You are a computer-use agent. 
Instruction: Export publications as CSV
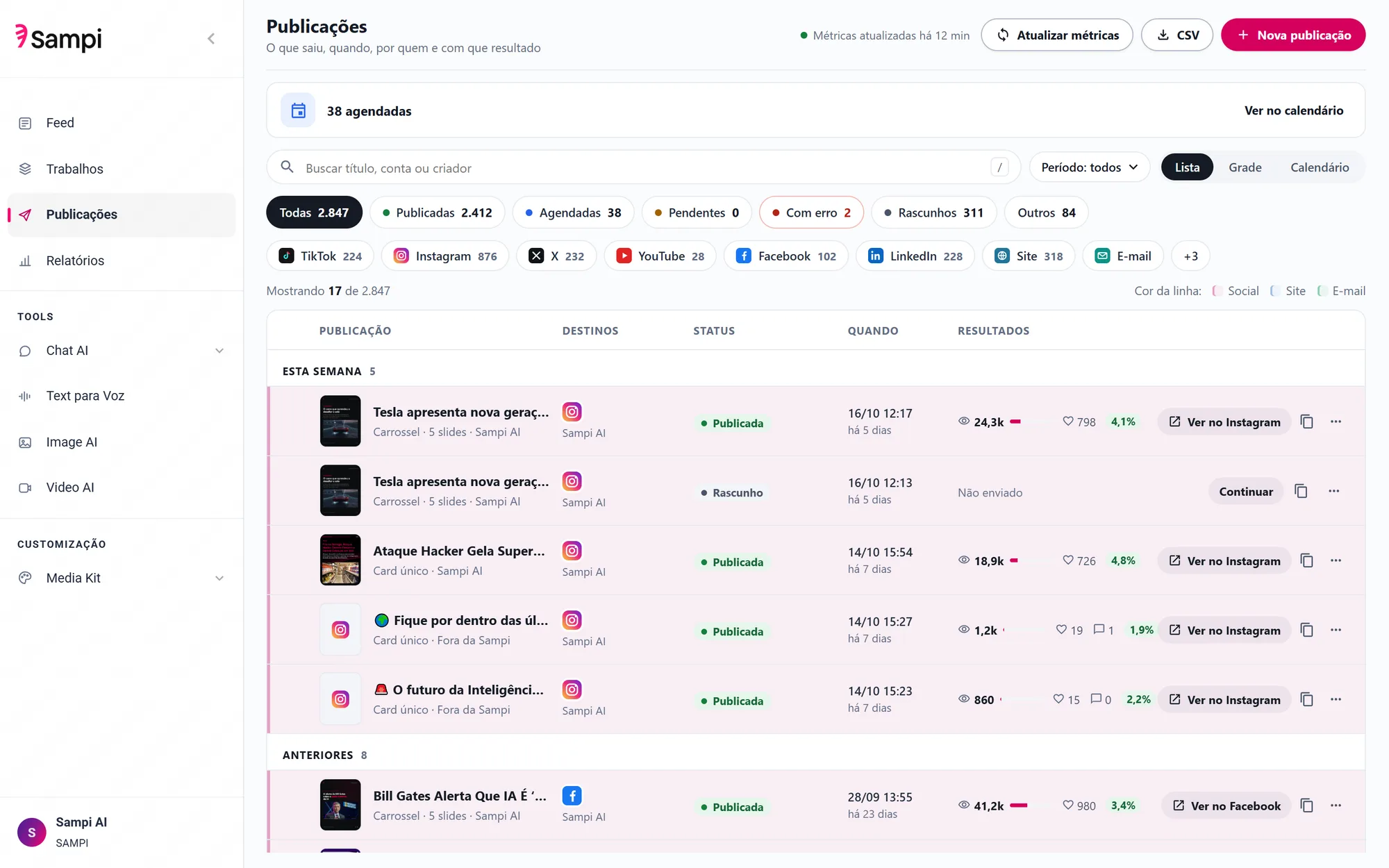point(1177,35)
